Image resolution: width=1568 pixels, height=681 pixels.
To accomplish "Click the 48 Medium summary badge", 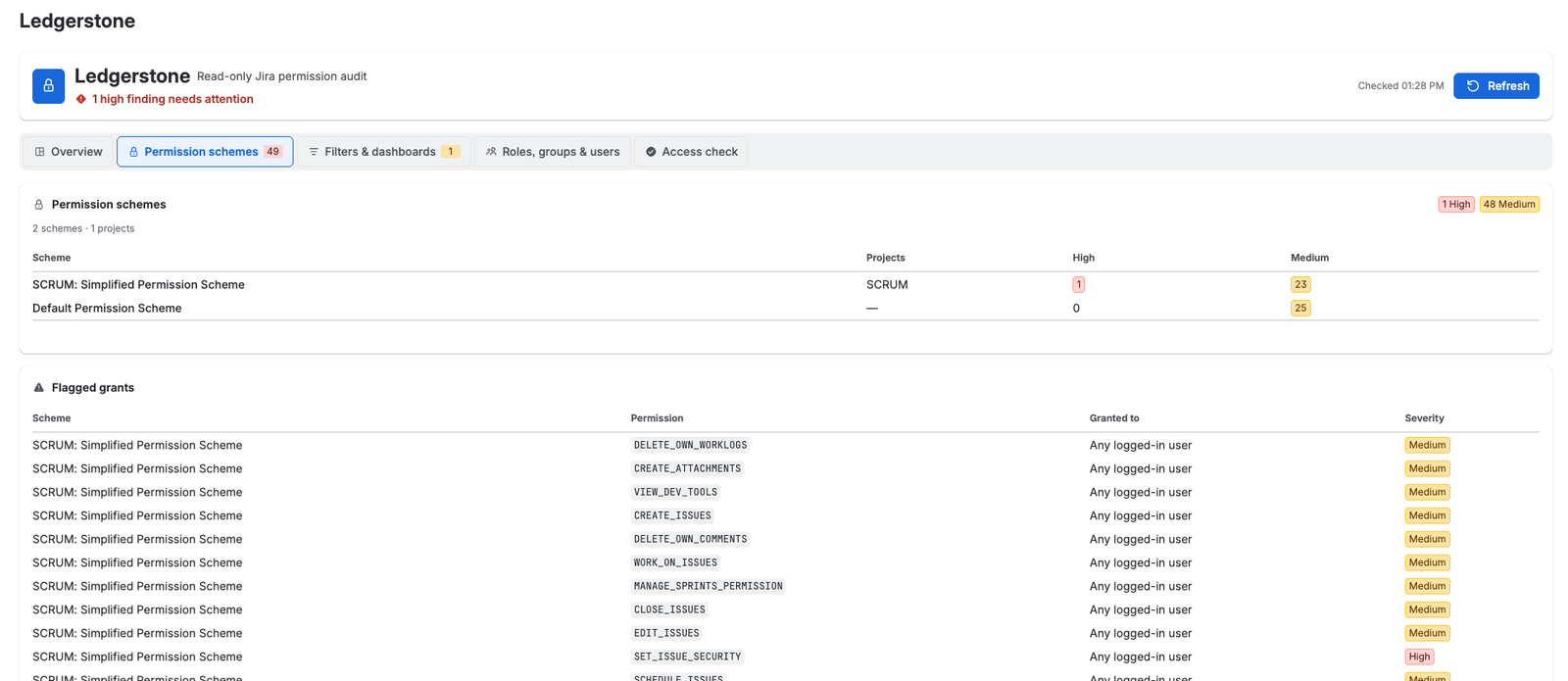I will (x=1509, y=205).
